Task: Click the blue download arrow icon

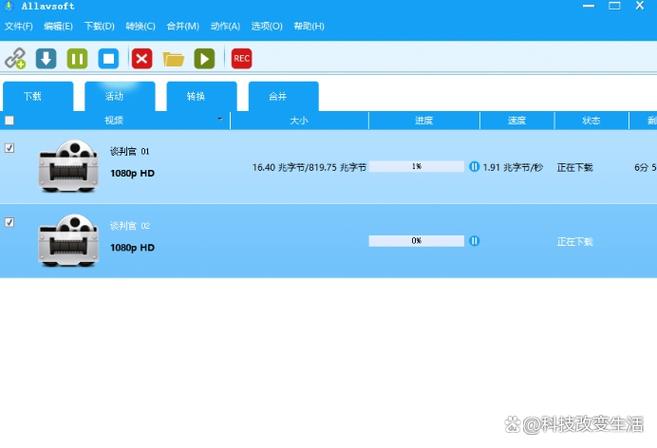Action: 46,58
